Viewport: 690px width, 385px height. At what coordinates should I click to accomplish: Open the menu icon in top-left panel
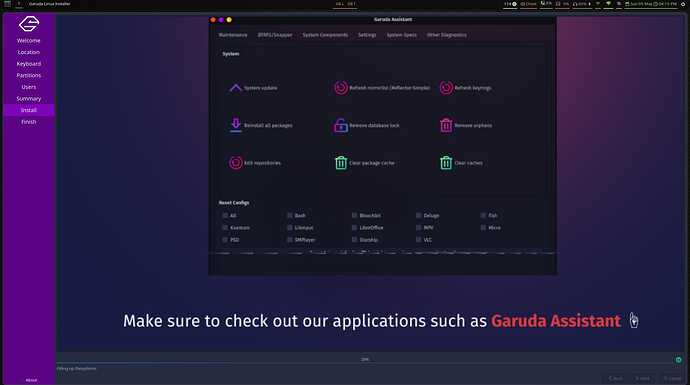click(7, 4)
